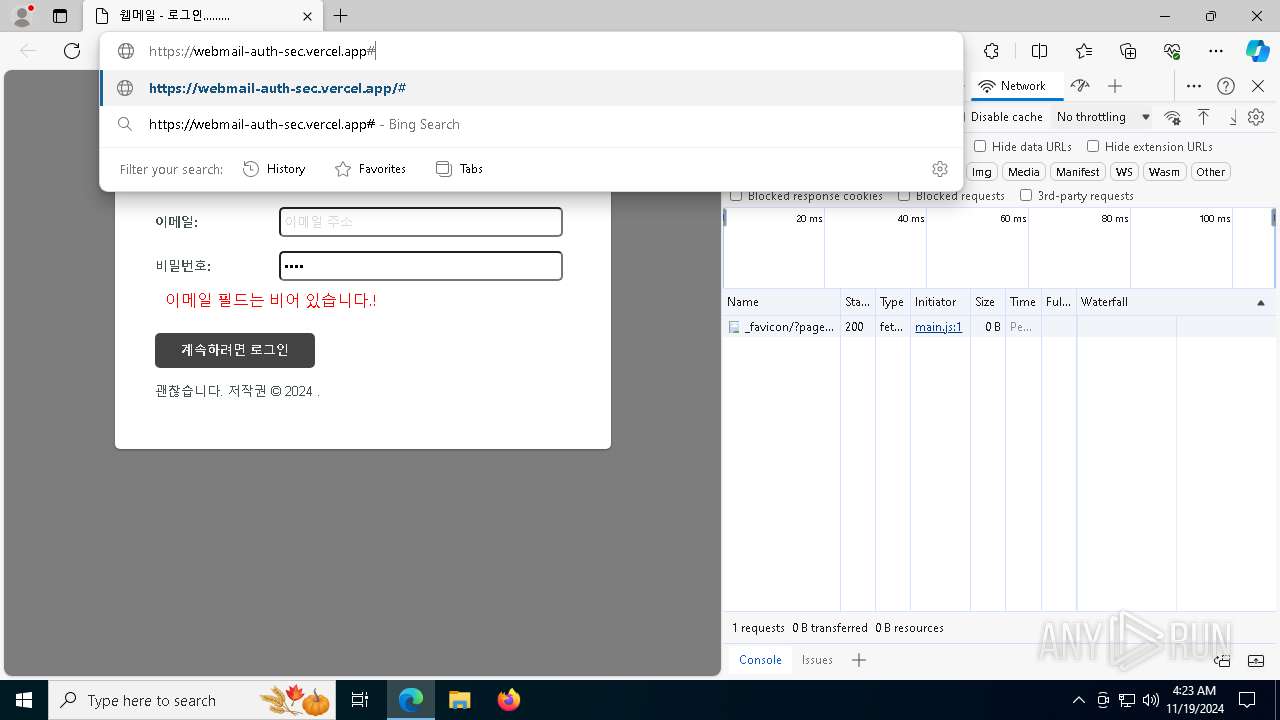Click the 비밀번호 password field
1280x720 pixels.
tap(420, 266)
